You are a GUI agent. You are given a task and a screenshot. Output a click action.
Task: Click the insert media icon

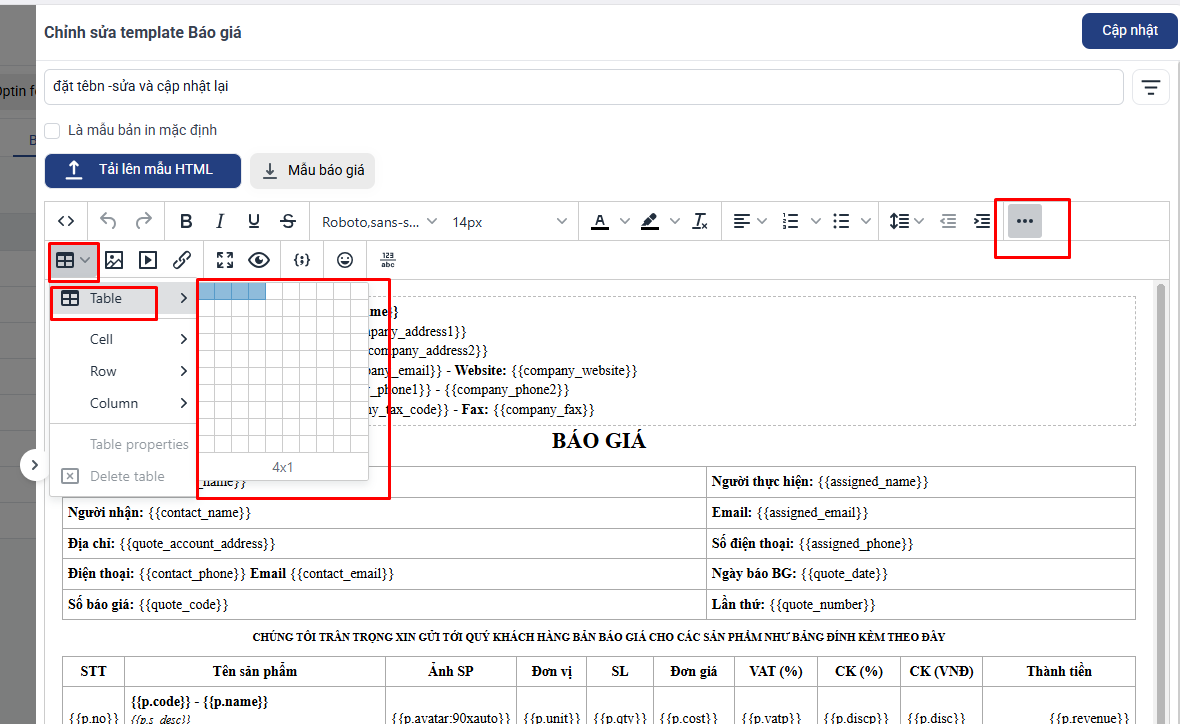pos(148,260)
